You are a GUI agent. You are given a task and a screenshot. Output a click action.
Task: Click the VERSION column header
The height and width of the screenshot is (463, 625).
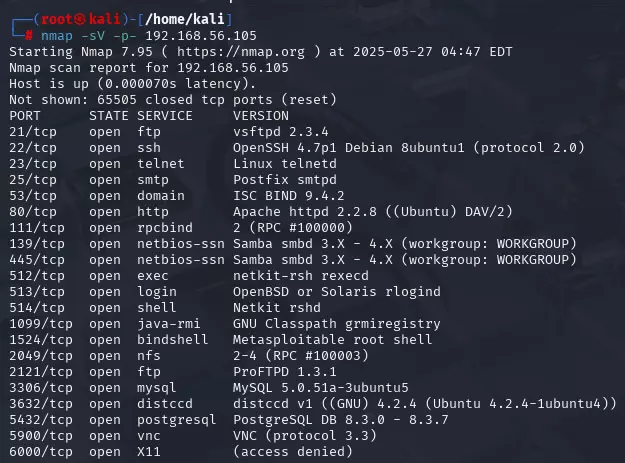261,116
